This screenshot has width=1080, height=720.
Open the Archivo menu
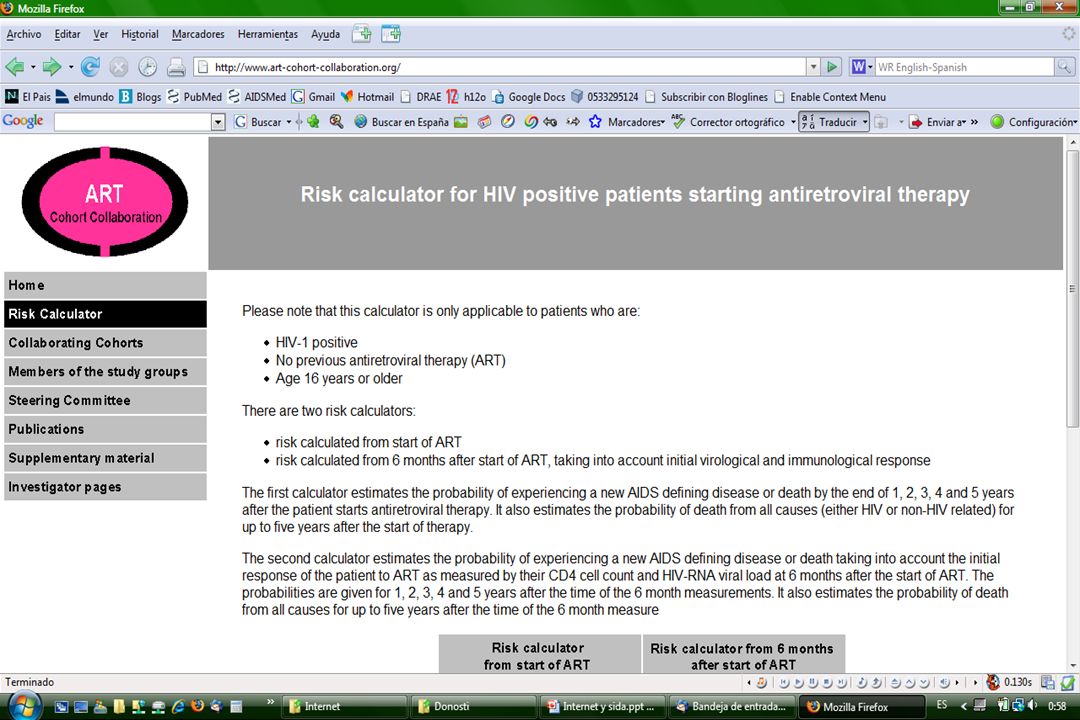24,34
